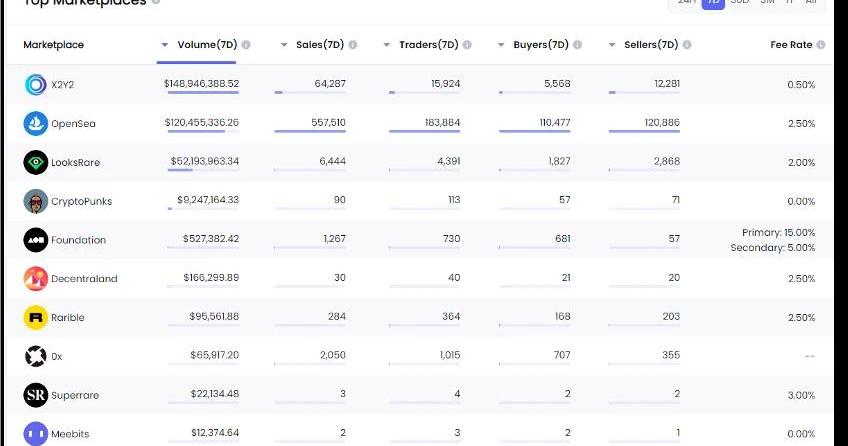Click the Superrare SR logo
This screenshot has width=848, height=446.
[36, 395]
